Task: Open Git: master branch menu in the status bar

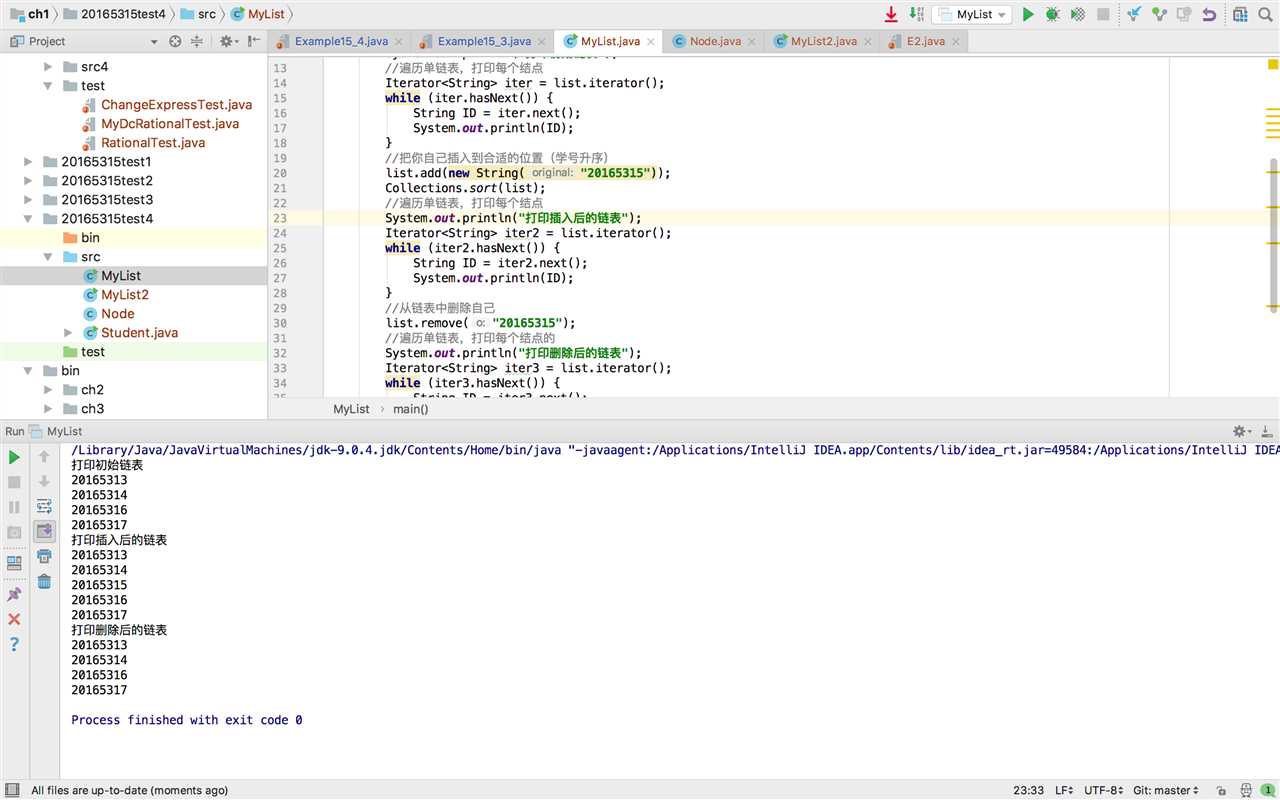Action: pos(1166,790)
